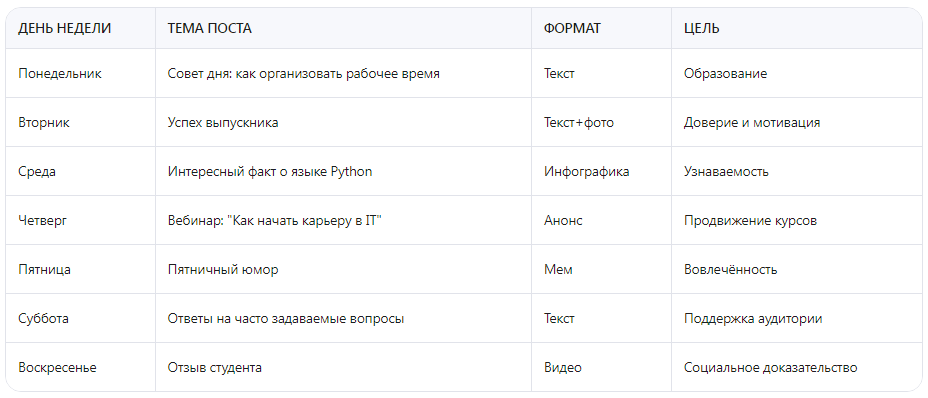Click the Четверг row label
This screenshot has width=928, height=398.
(x=43, y=221)
